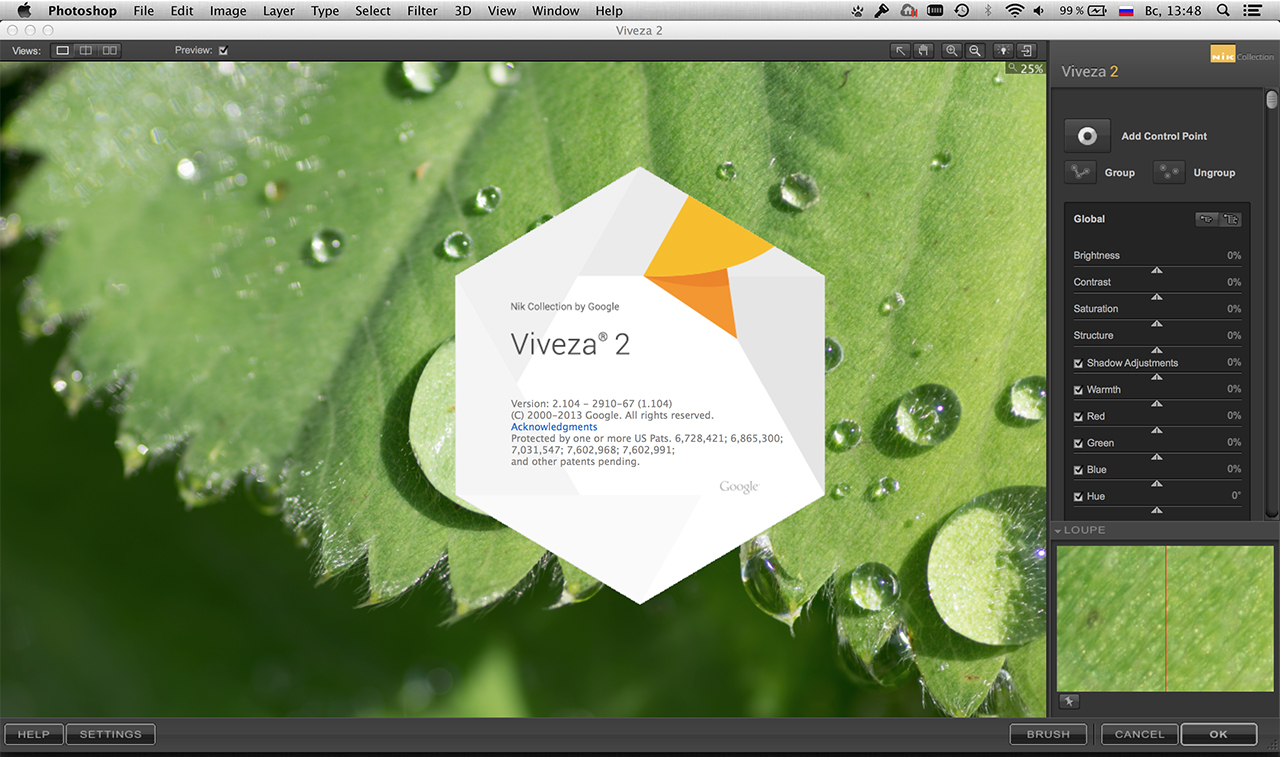Click the flashlight icon in menu bar
This screenshot has height=757, width=1280.
click(882, 11)
